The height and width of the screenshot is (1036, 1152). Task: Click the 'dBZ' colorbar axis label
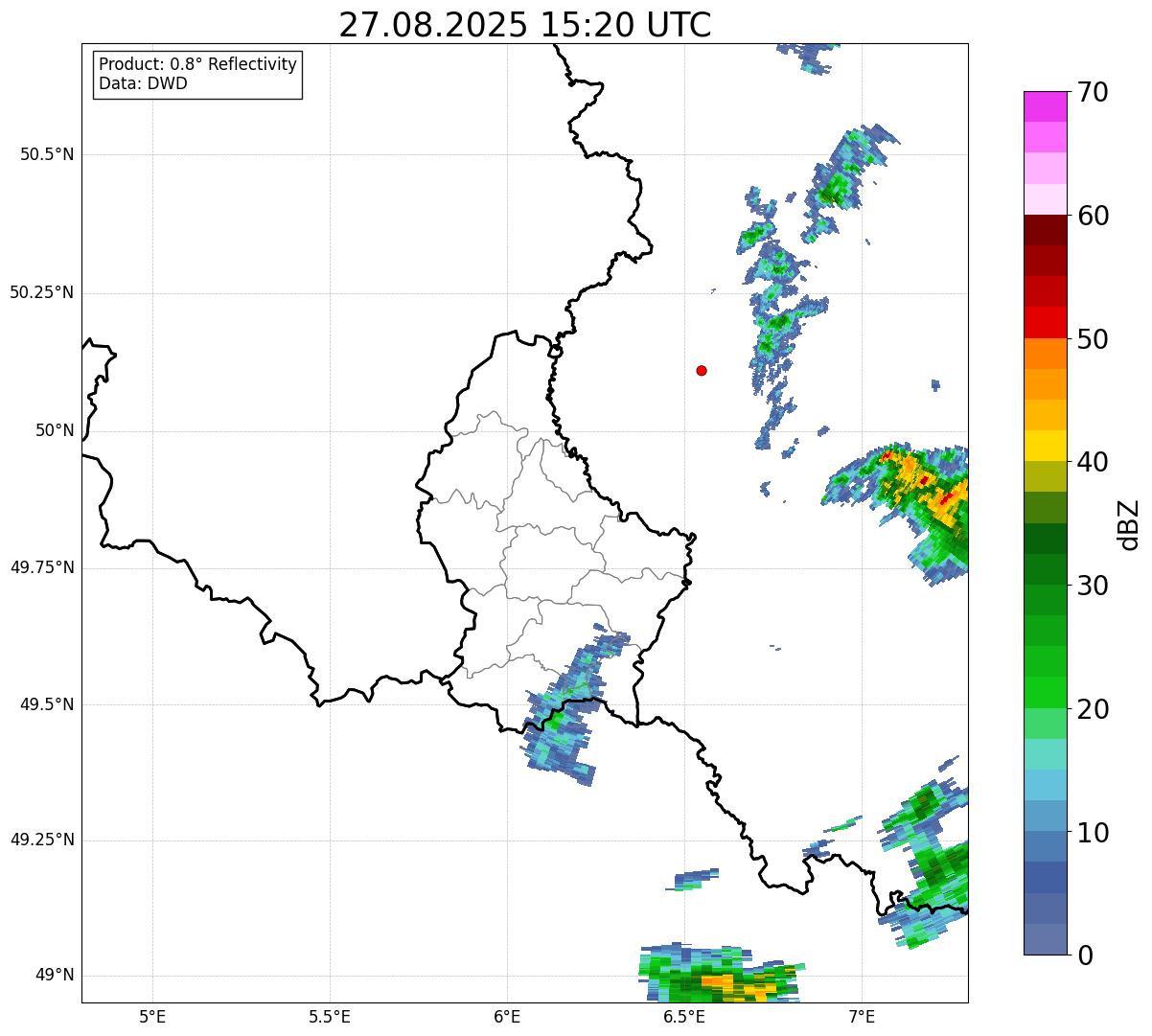pyautogui.click(x=1129, y=524)
